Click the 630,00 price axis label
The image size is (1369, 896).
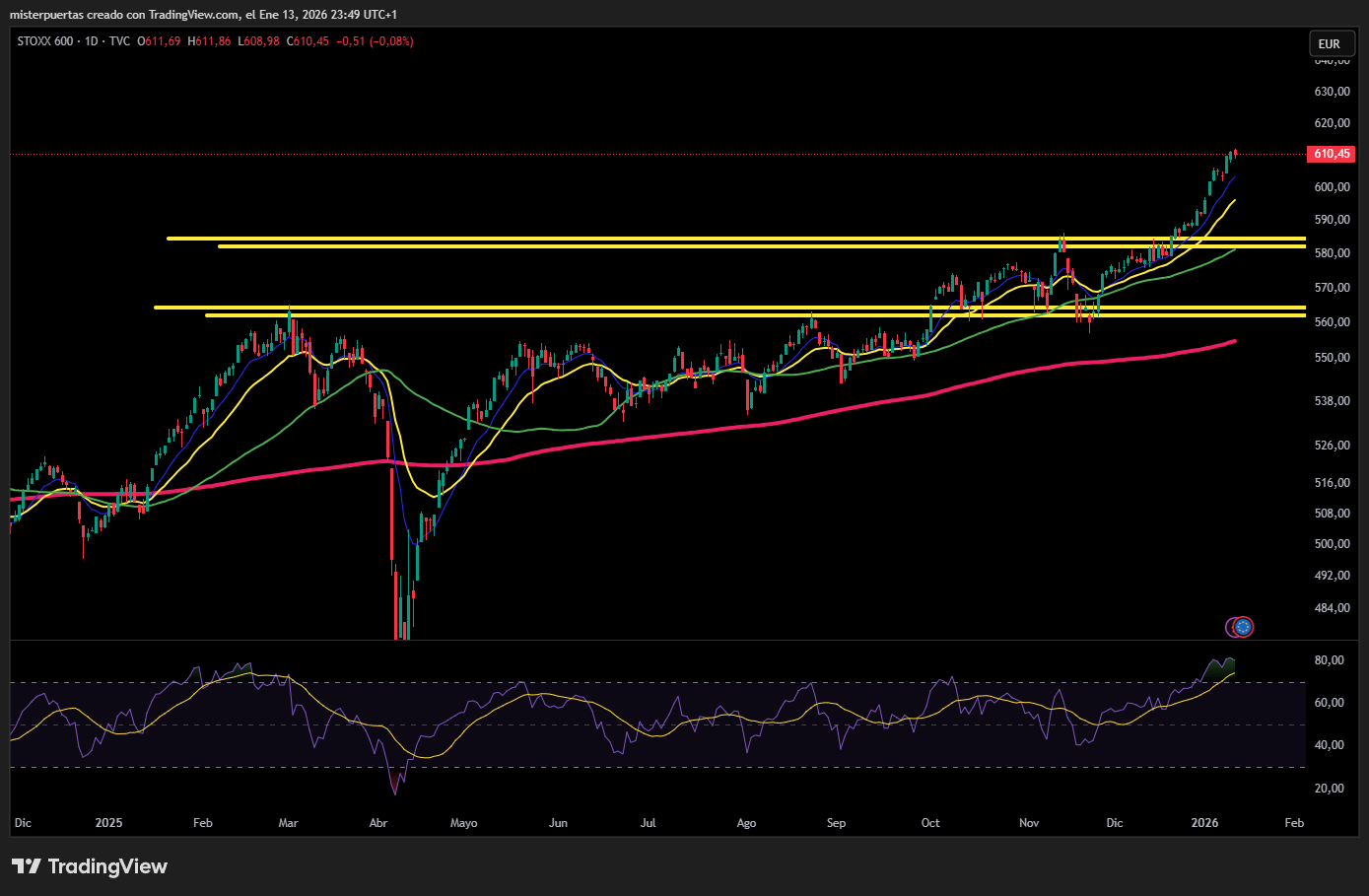(x=1332, y=92)
